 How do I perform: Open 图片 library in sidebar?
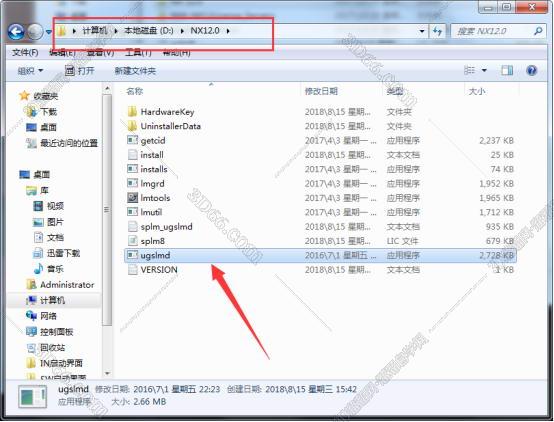tap(48, 222)
